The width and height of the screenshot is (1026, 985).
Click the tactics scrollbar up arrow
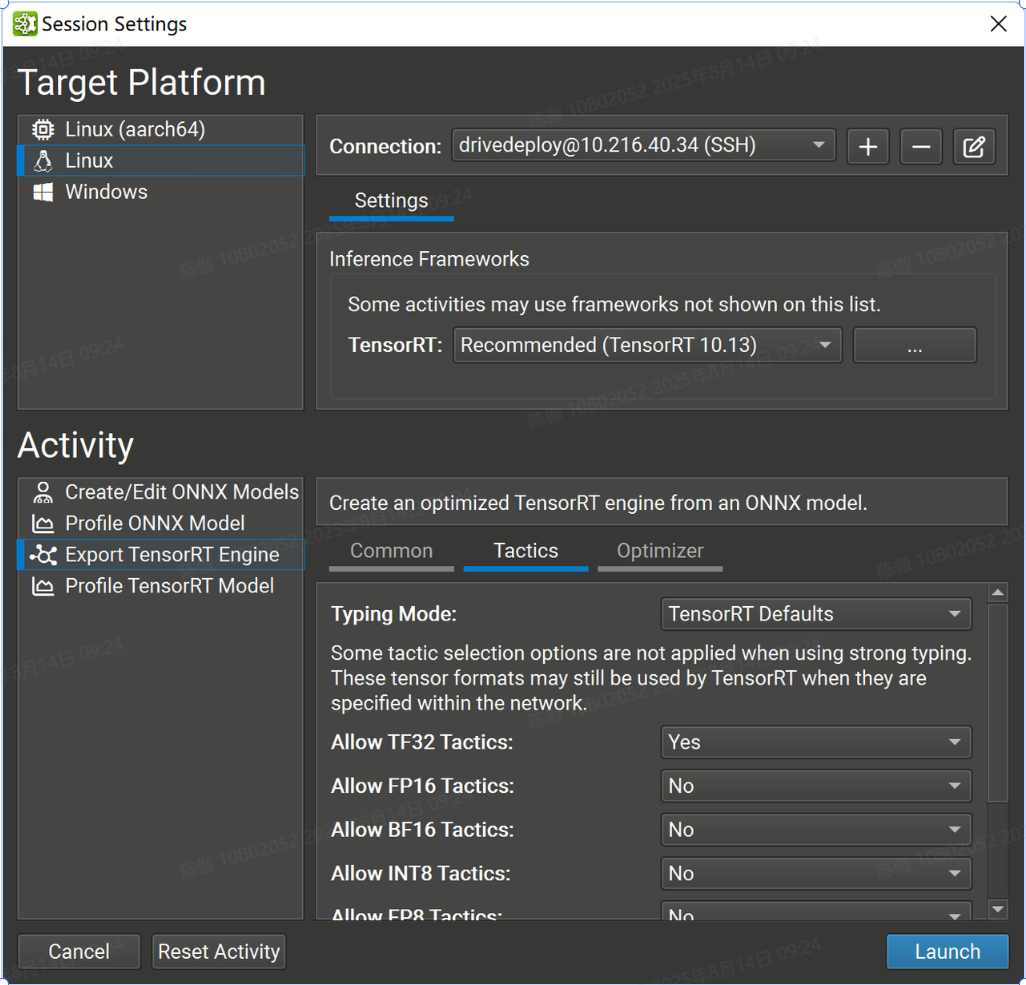point(997,593)
